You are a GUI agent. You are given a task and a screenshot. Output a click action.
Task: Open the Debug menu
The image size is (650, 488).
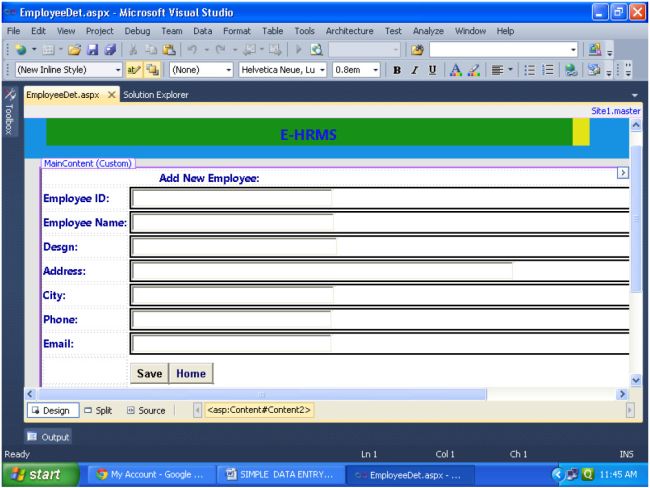pos(137,31)
